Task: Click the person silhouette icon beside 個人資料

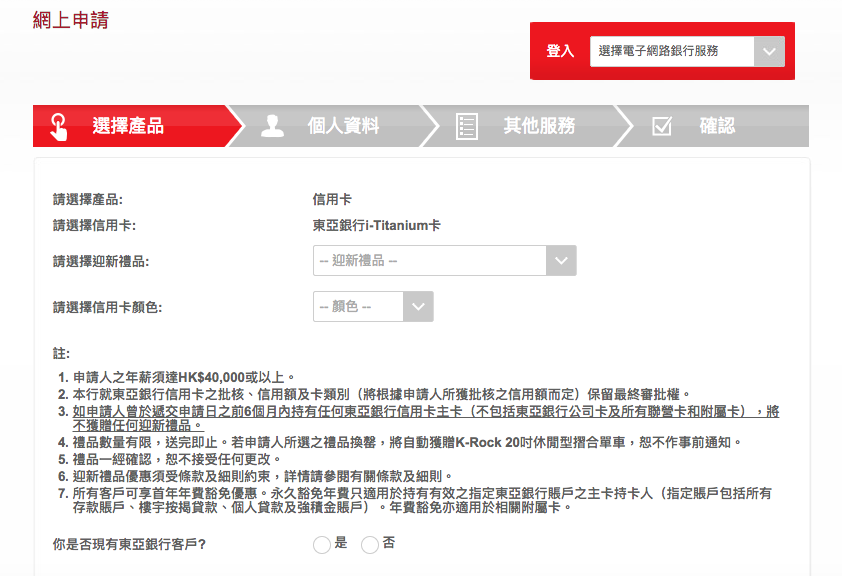Action: (x=272, y=126)
